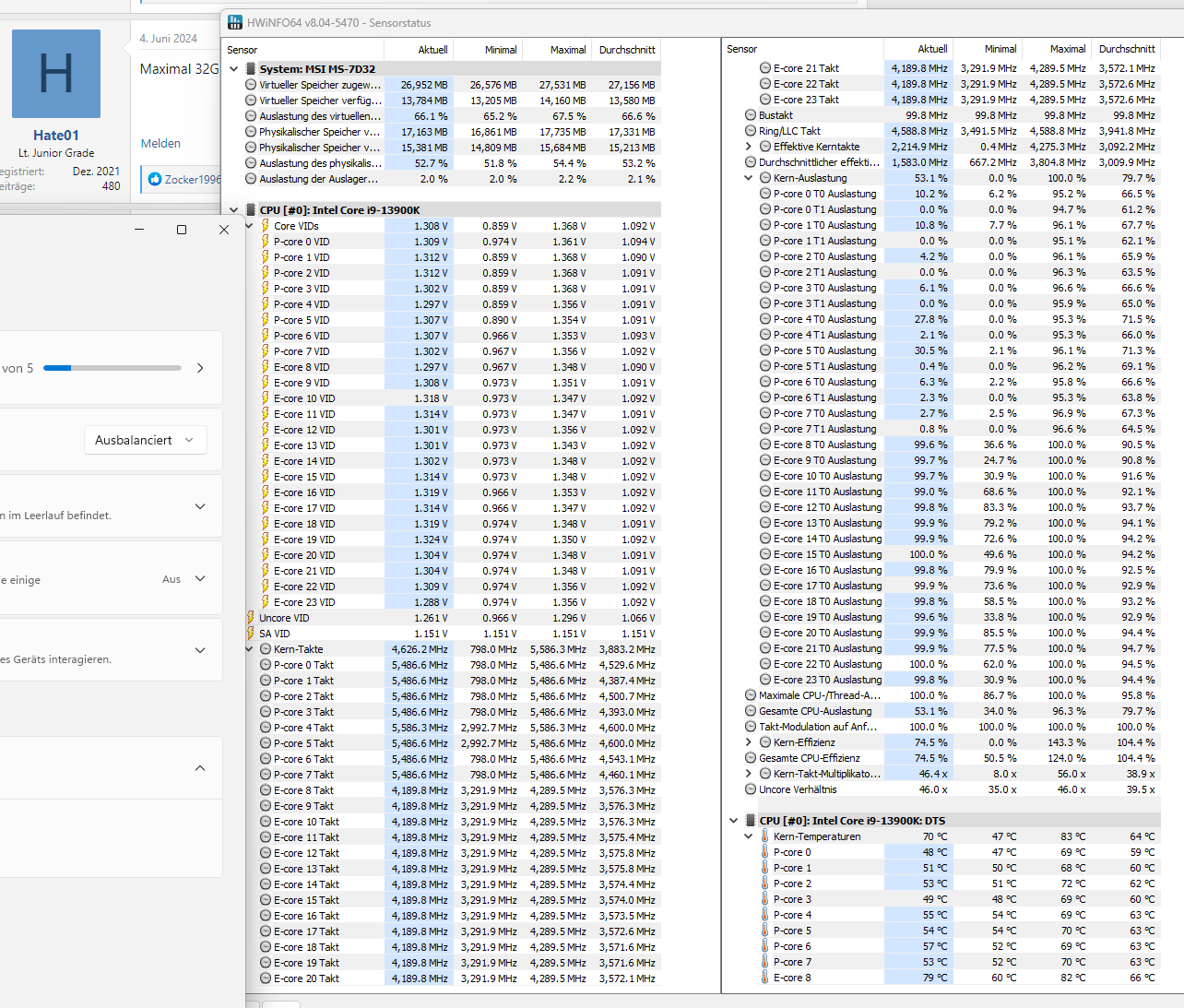Click the Minimal column header in left panel
The width and height of the screenshot is (1184, 1008).
pyautogui.click(x=487, y=49)
